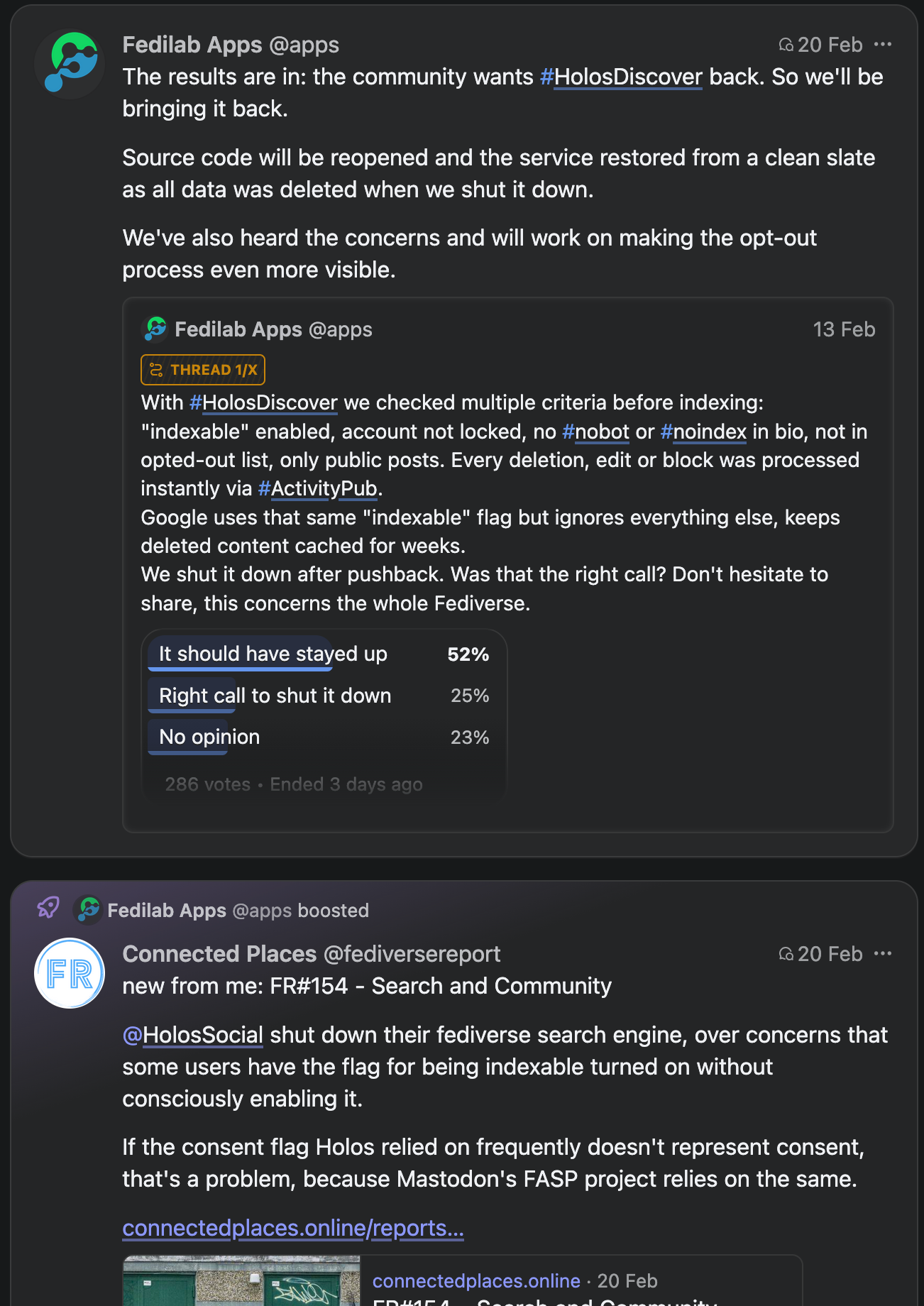Click the 52% poll result bar
924x1306 pixels.
tap(468, 654)
